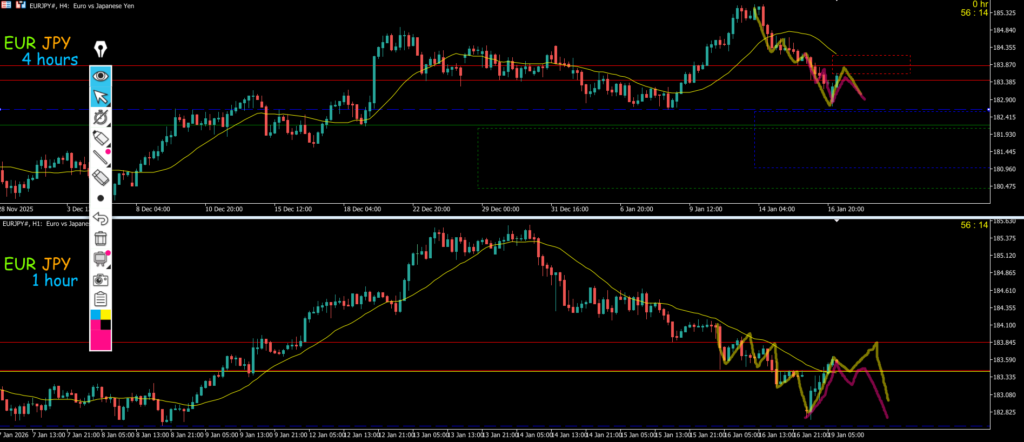Viewport: 1024px width, 442px height.
Task: Click the EURJPY#, H4 chart title
Action: click(x=60, y=5)
